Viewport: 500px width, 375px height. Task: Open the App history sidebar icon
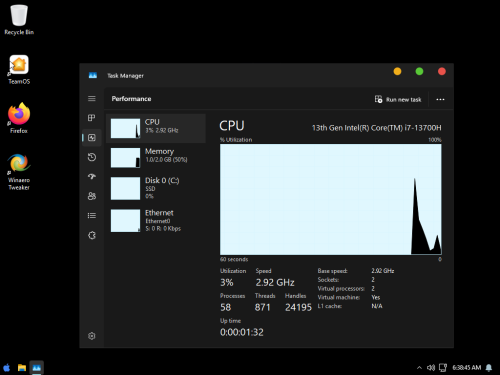click(x=92, y=157)
